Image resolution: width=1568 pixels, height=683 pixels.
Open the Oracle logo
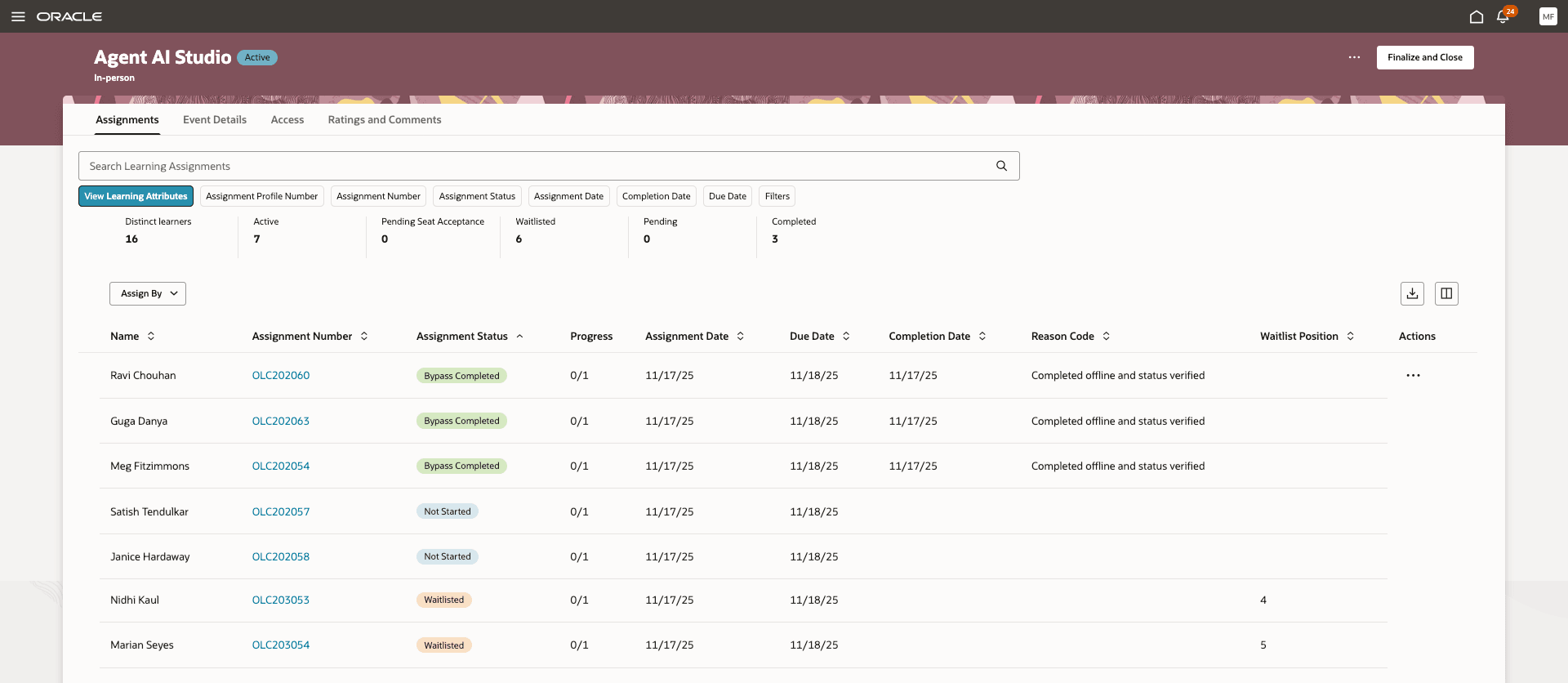click(x=69, y=16)
